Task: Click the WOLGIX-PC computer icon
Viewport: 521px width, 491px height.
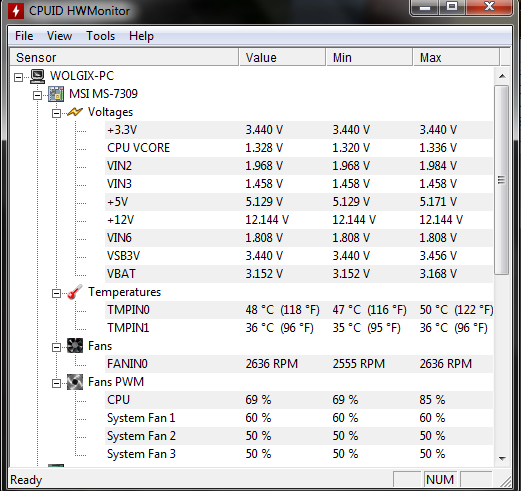Action: coord(37,76)
